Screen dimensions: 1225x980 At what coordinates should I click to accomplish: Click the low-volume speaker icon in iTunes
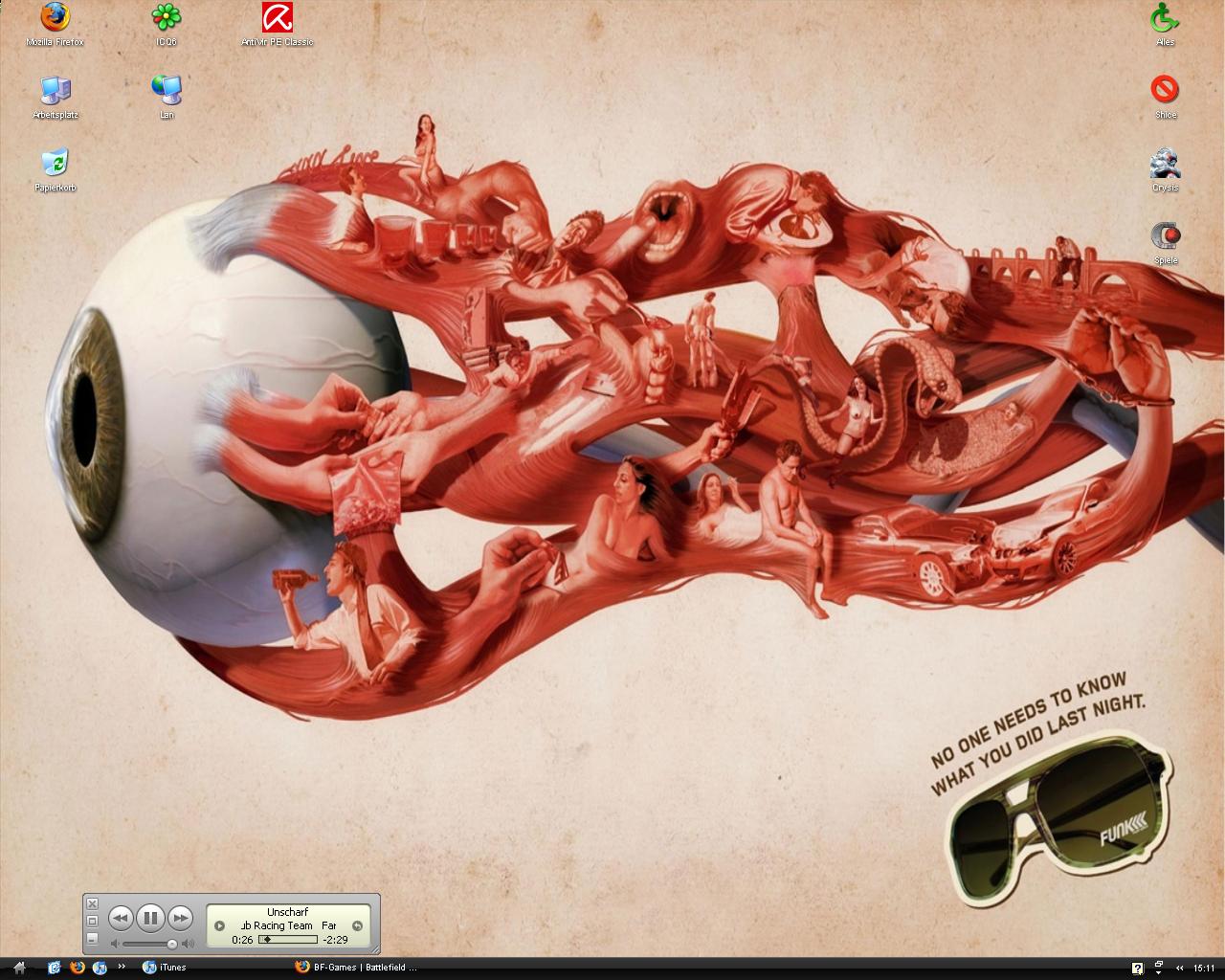[x=115, y=944]
